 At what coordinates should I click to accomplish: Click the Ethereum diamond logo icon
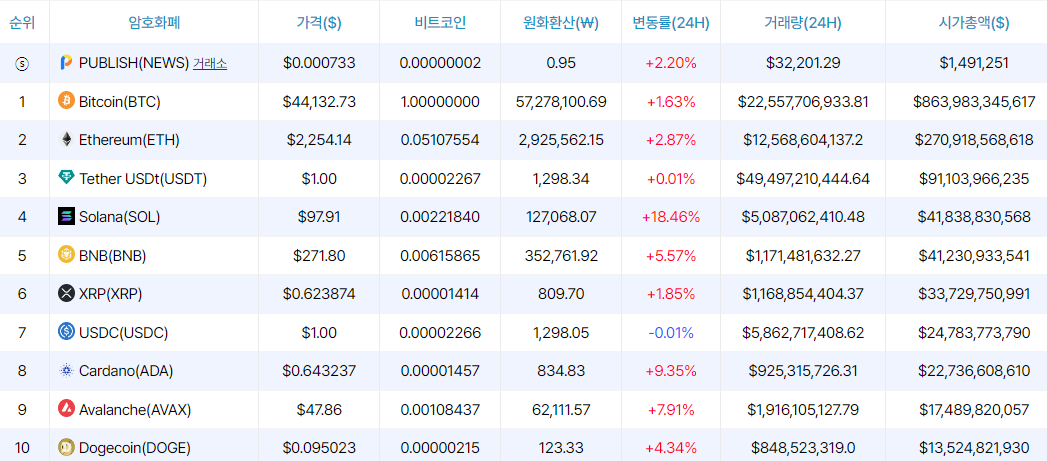click(x=66, y=140)
